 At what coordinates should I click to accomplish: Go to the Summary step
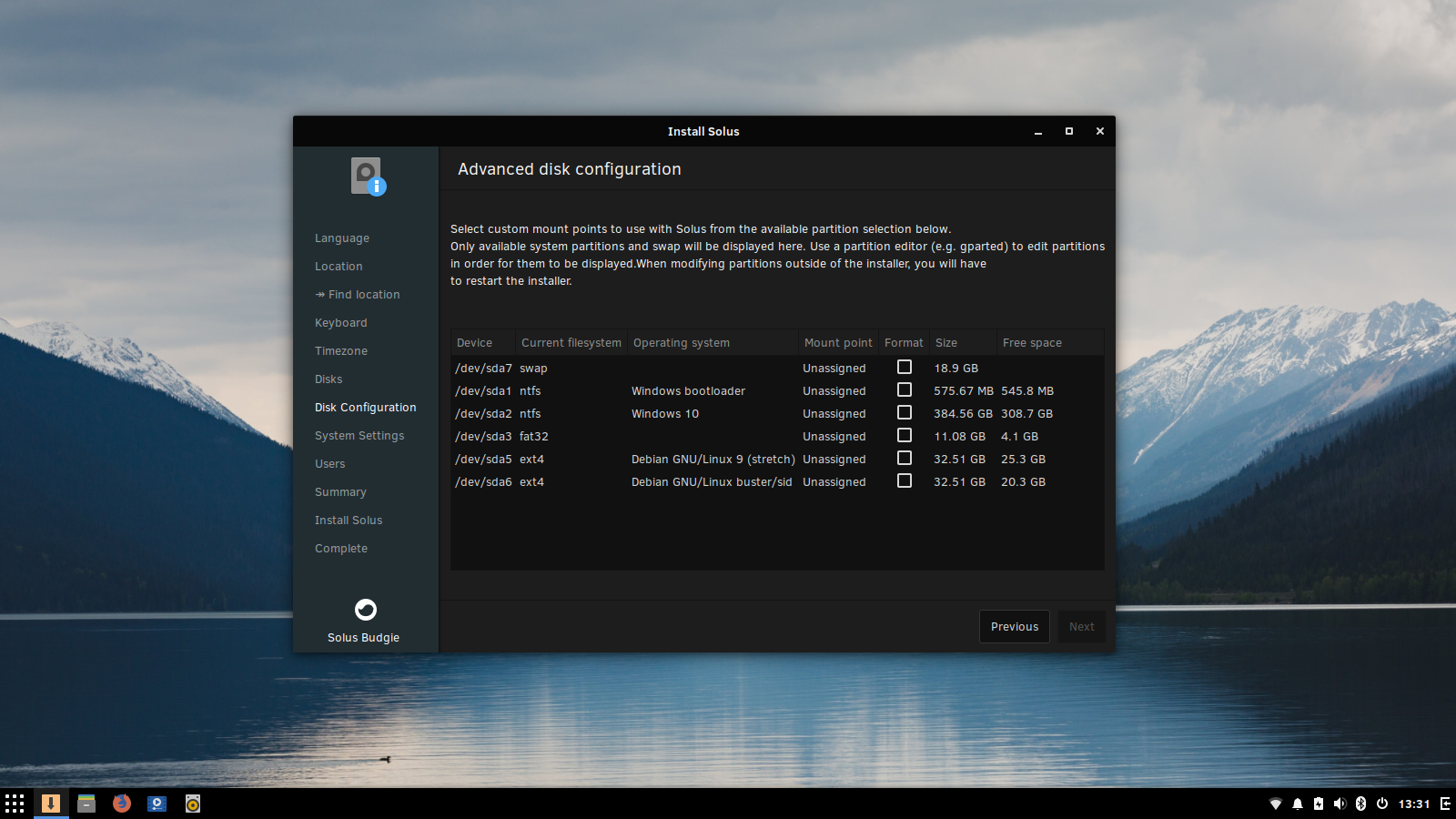340,492
